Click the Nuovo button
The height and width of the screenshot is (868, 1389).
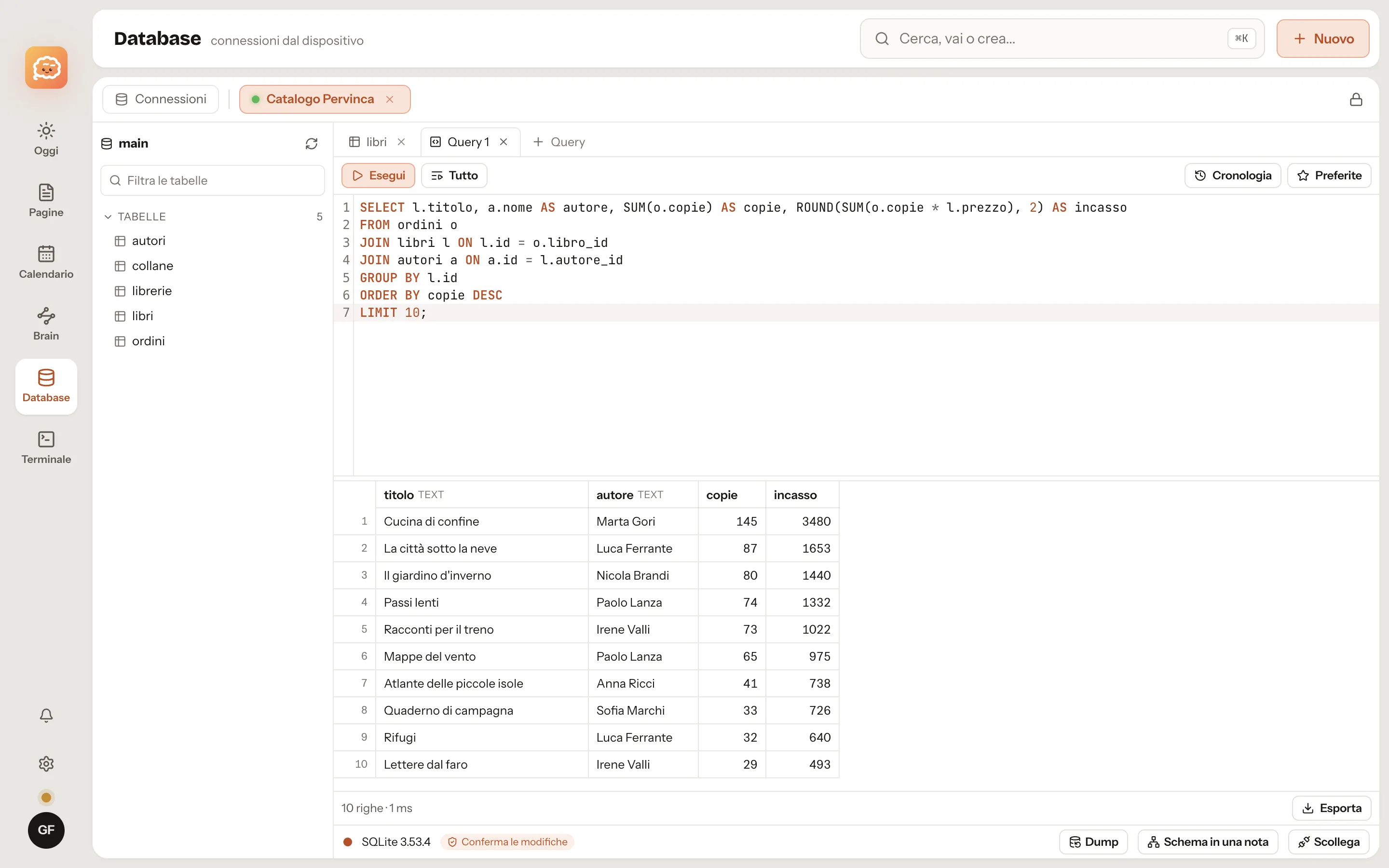pyautogui.click(x=1322, y=39)
